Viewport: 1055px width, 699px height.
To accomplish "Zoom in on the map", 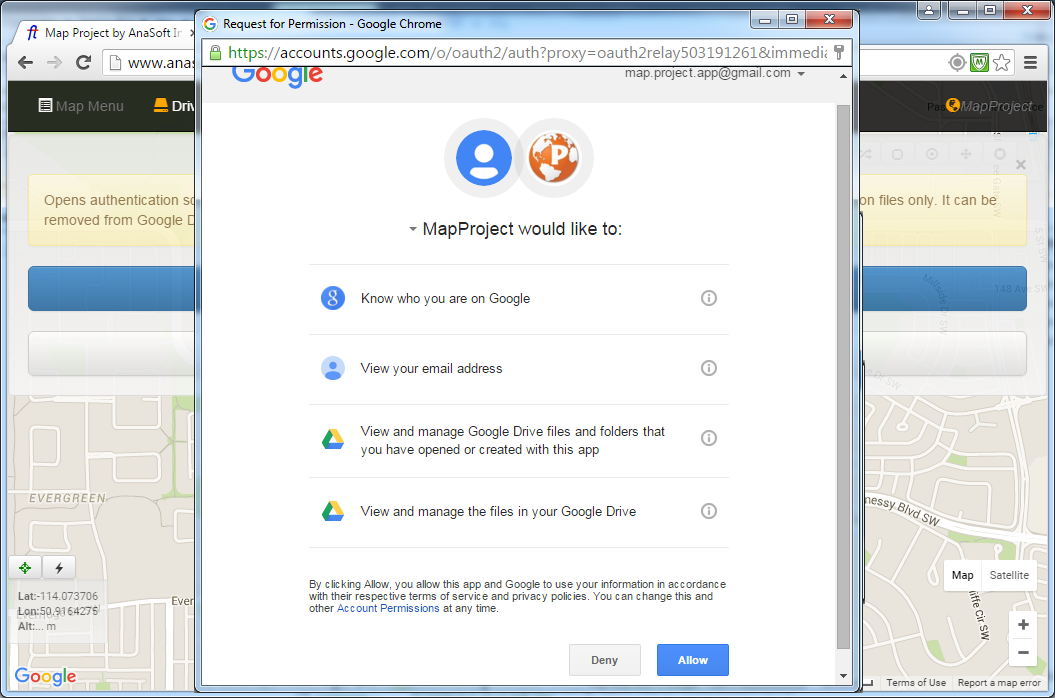I will point(1023,624).
